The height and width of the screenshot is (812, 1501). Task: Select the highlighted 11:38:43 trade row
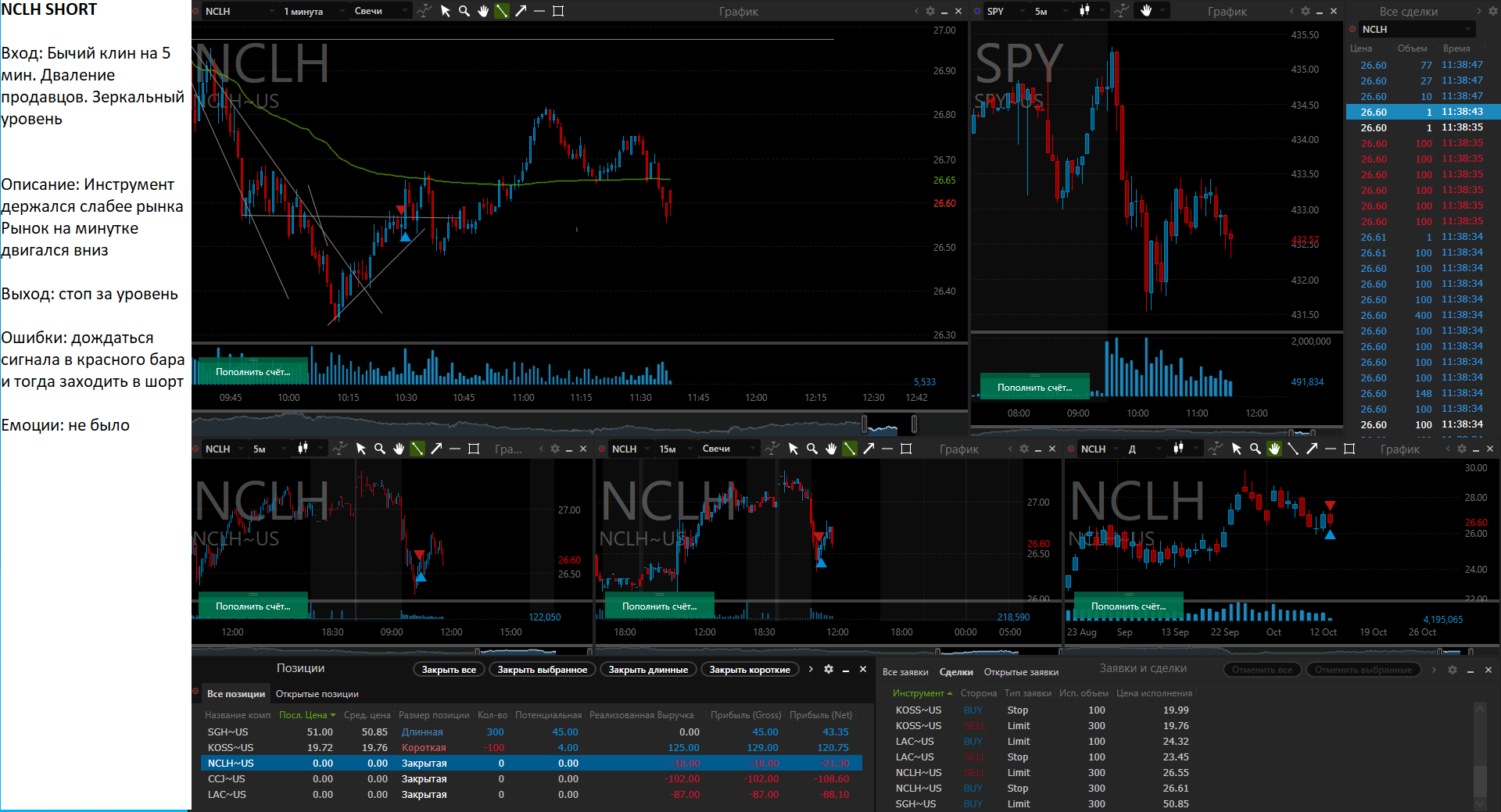1422,112
